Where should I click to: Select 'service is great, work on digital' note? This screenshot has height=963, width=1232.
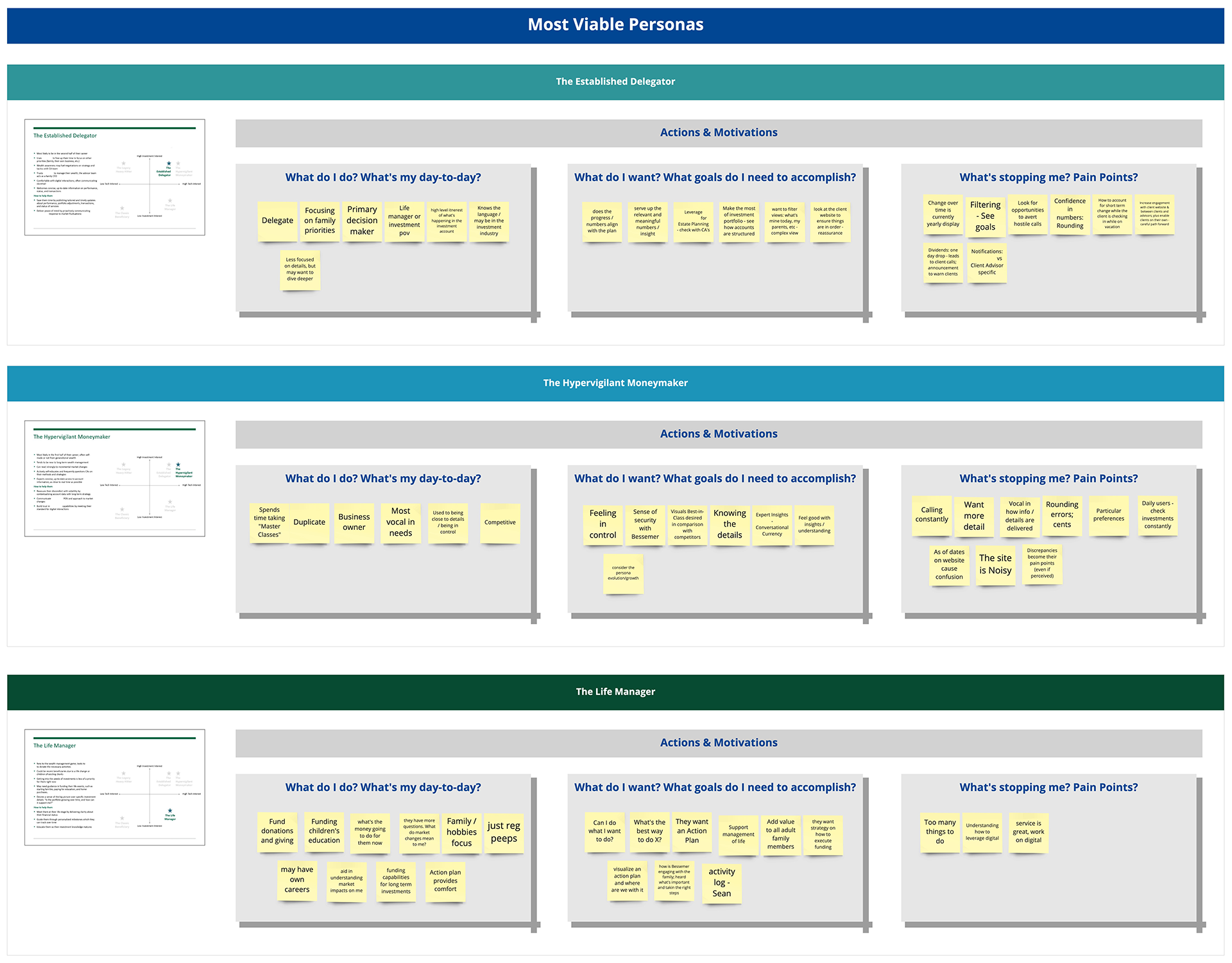click(1029, 833)
